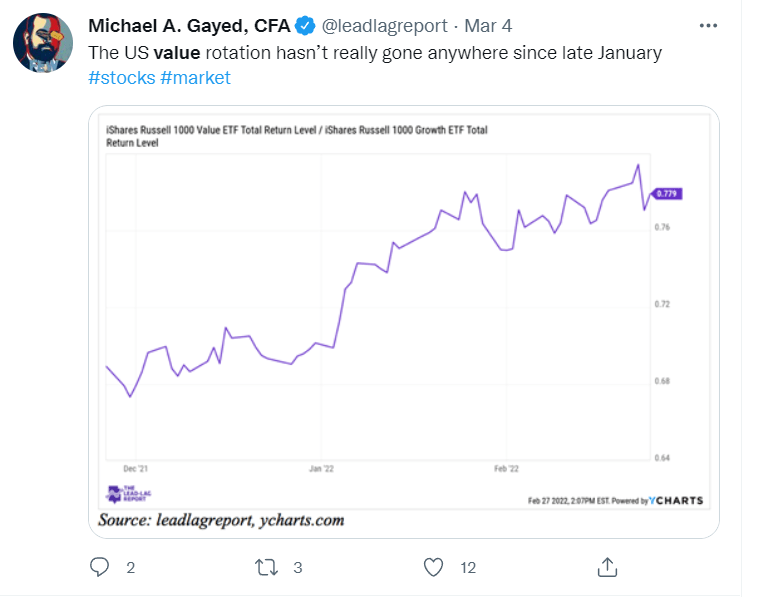The width and height of the screenshot is (758, 597).
Task: Click the purple 0.779 value label
Action: click(667, 194)
